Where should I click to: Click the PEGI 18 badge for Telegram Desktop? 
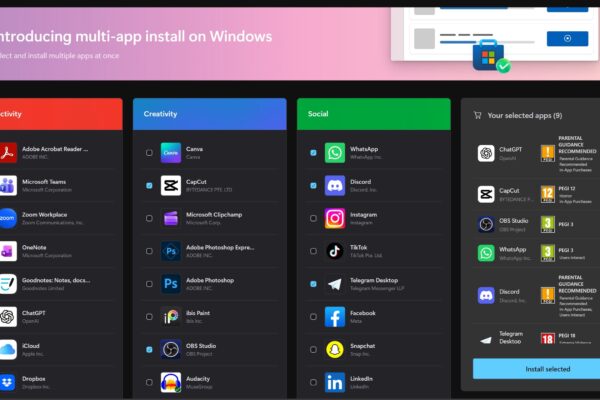[x=548, y=338]
